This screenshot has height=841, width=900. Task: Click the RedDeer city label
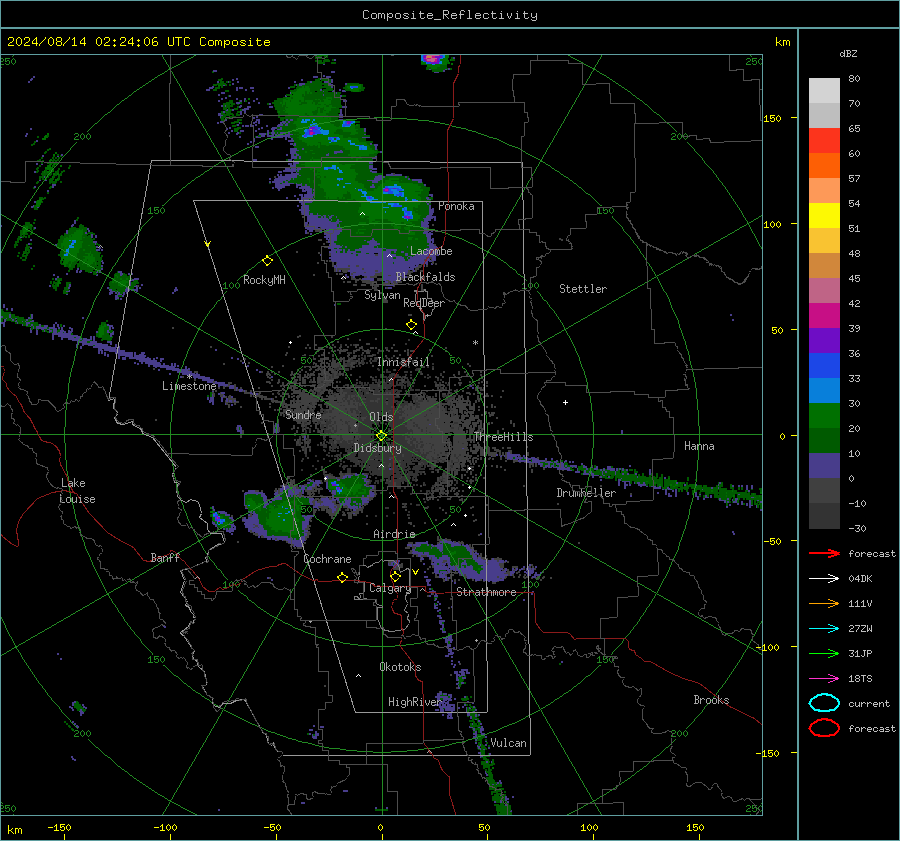[x=424, y=303]
